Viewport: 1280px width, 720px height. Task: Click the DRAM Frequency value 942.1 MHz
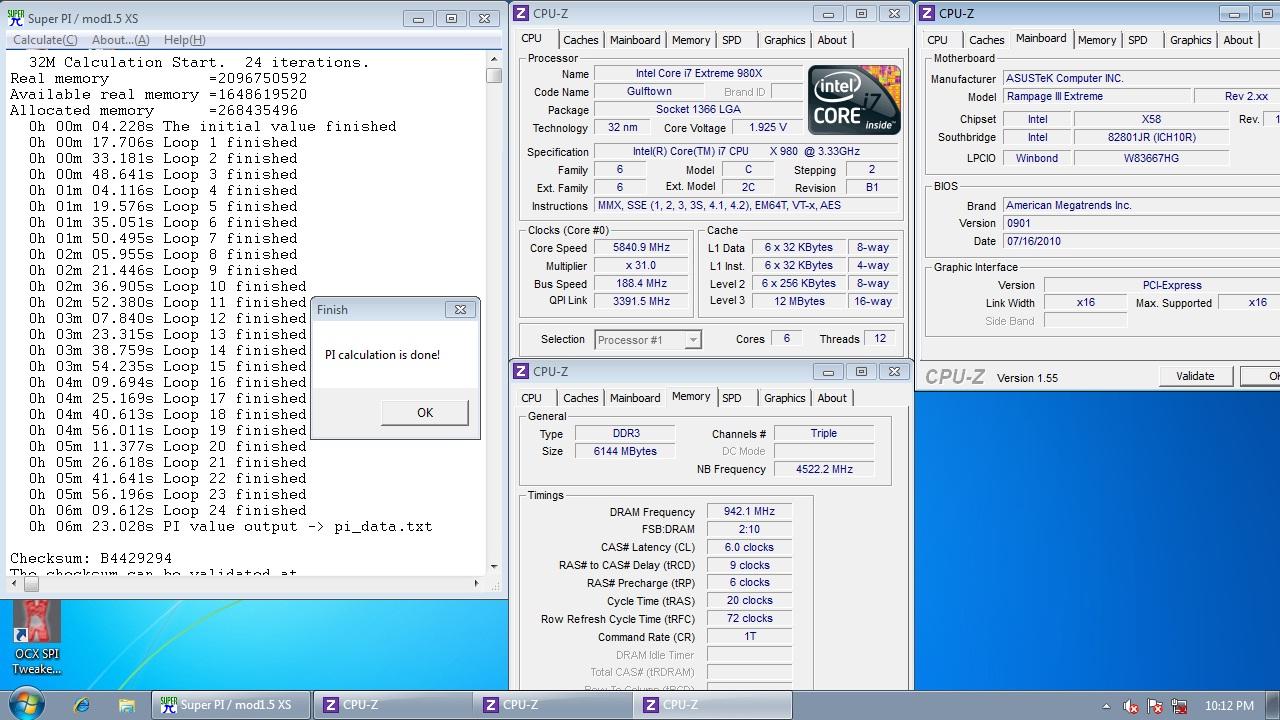[749, 512]
